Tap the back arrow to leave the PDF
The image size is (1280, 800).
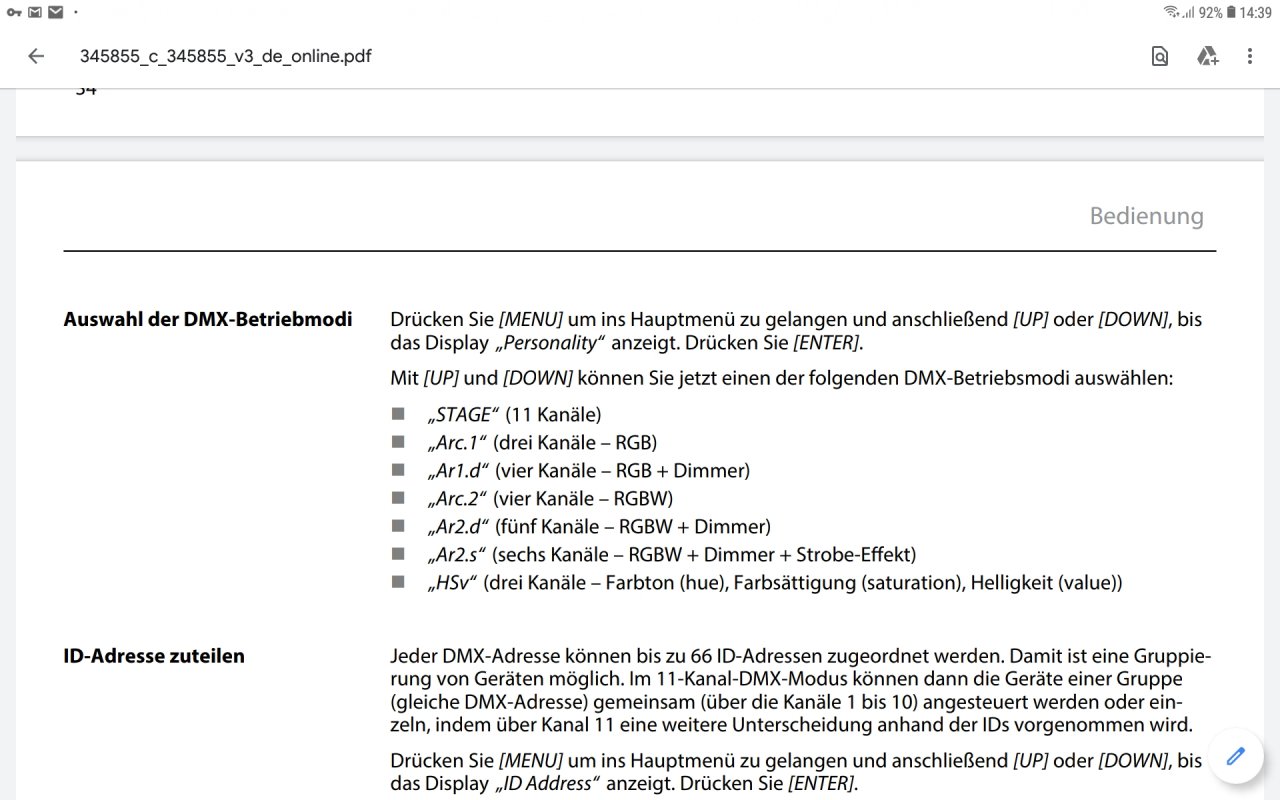36,56
